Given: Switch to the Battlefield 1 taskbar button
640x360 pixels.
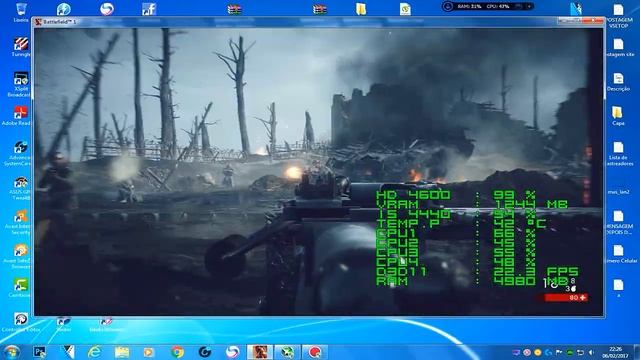Looking at the screenshot, I should pyautogui.click(x=260, y=352).
